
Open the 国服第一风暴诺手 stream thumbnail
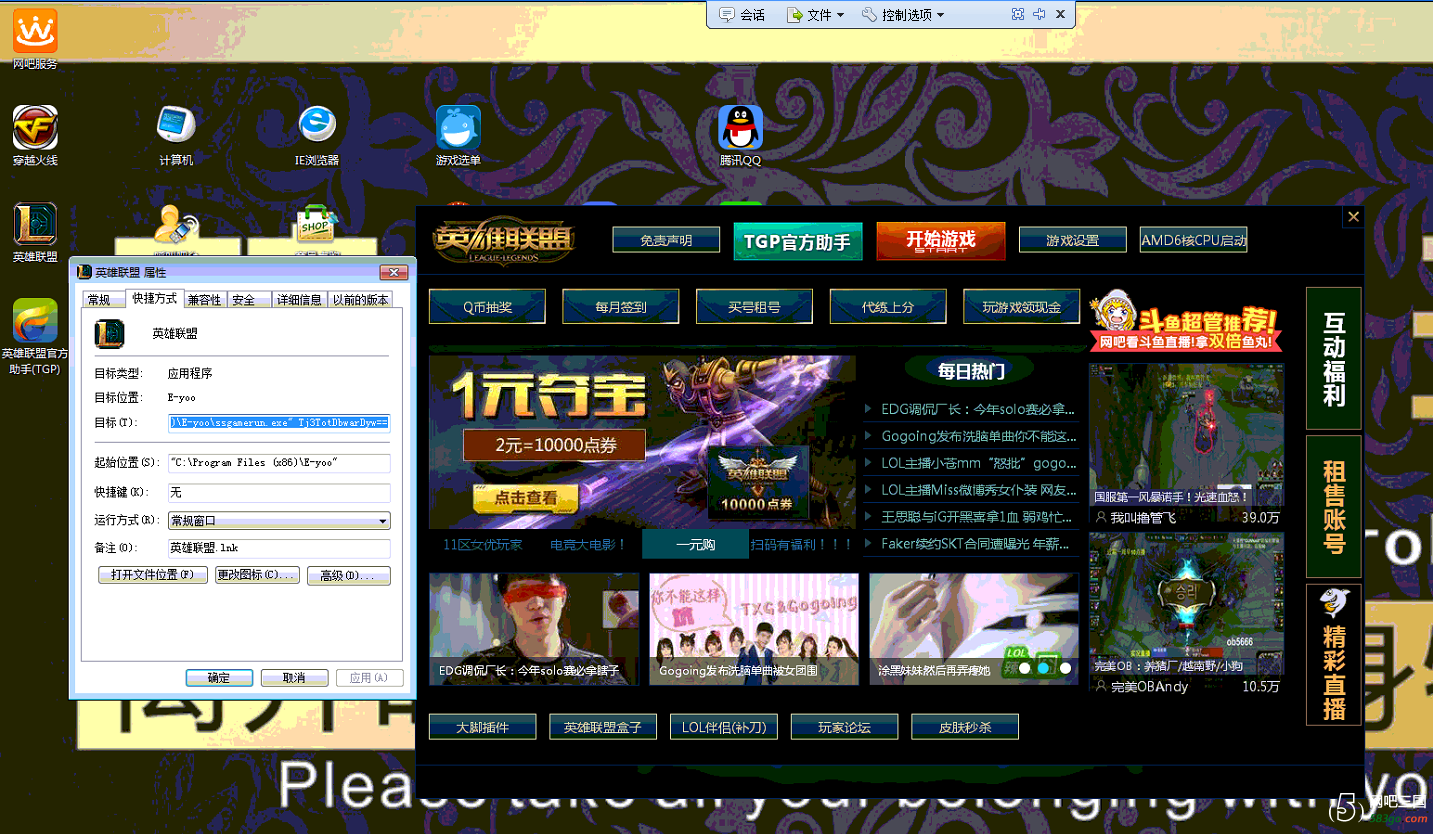click(x=1186, y=436)
